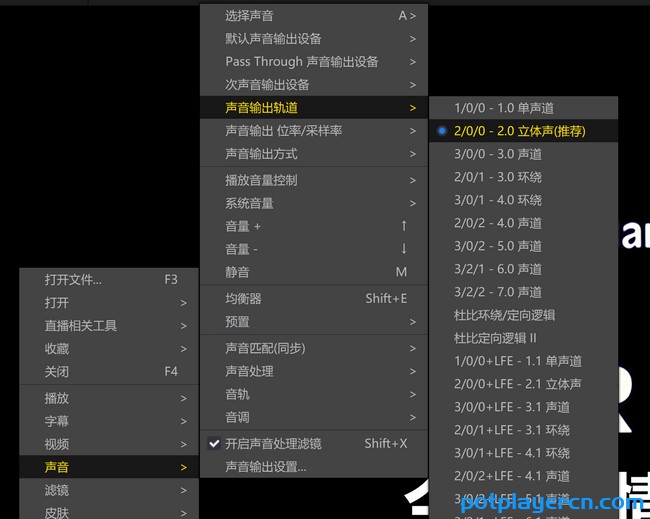The image size is (650, 519).
Task: Choose 1/0/0 - 1.0 单声道 output
Action: [x=503, y=108]
